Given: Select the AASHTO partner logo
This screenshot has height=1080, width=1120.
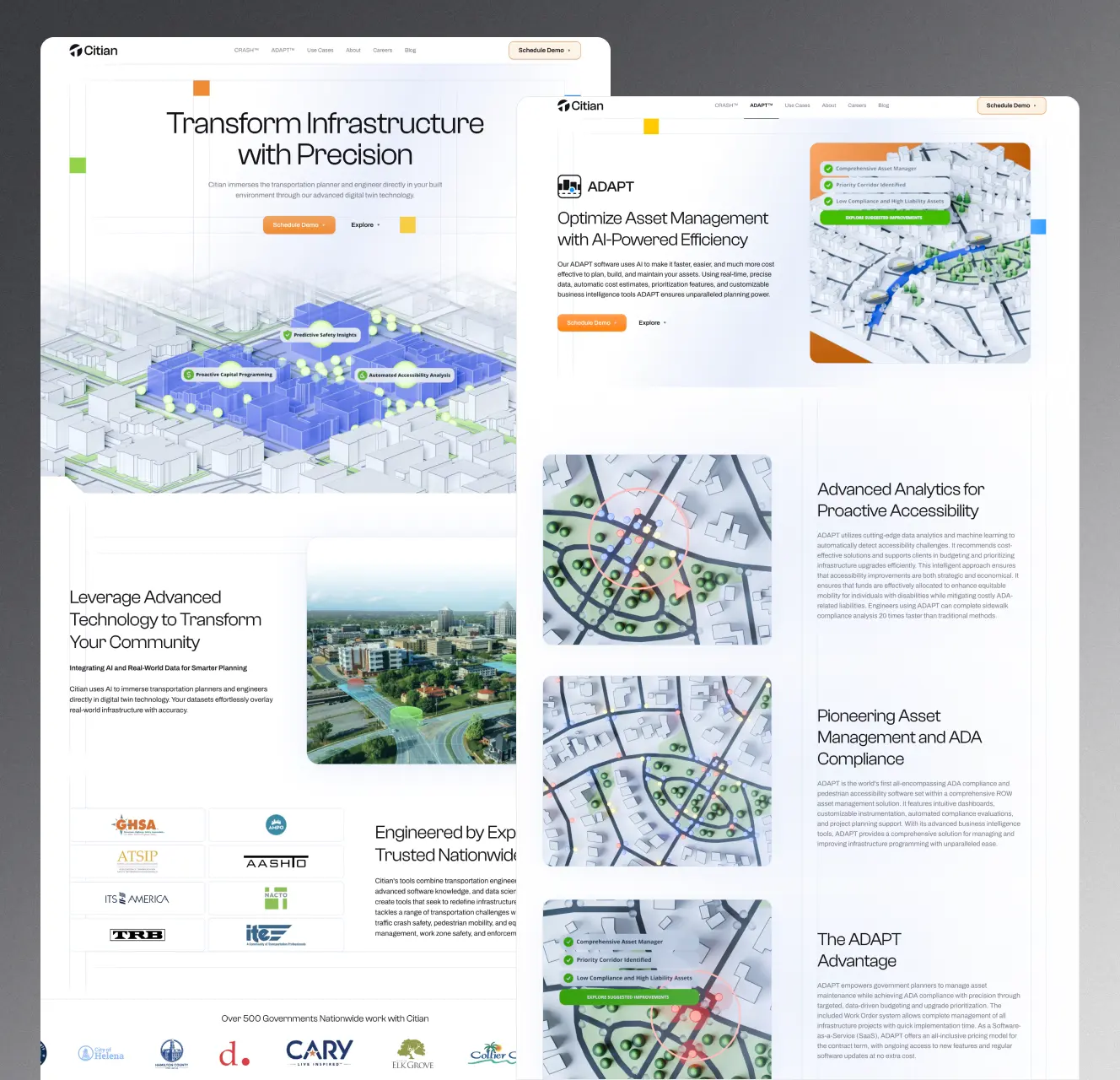Looking at the screenshot, I should pos(276,862).
